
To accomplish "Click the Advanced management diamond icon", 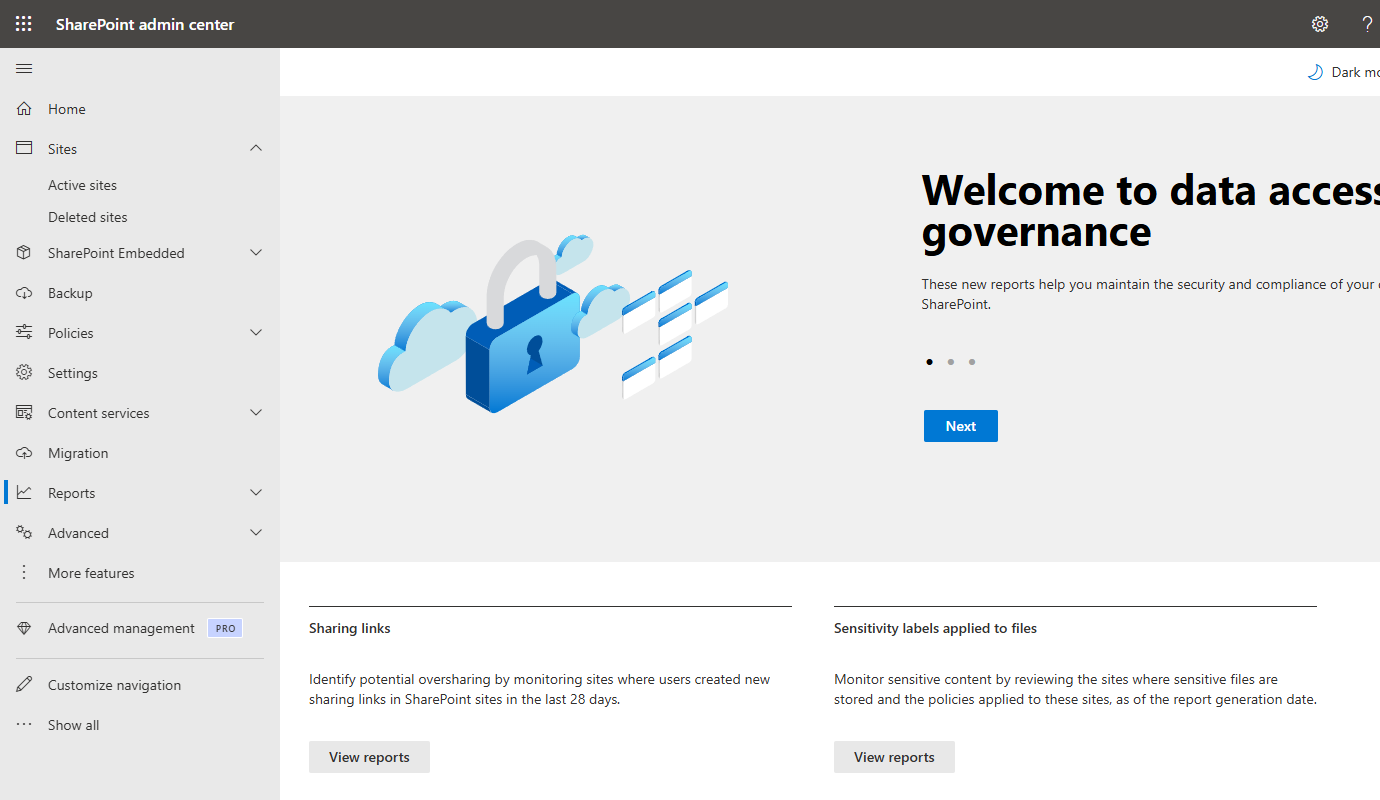I will (25, 628).
